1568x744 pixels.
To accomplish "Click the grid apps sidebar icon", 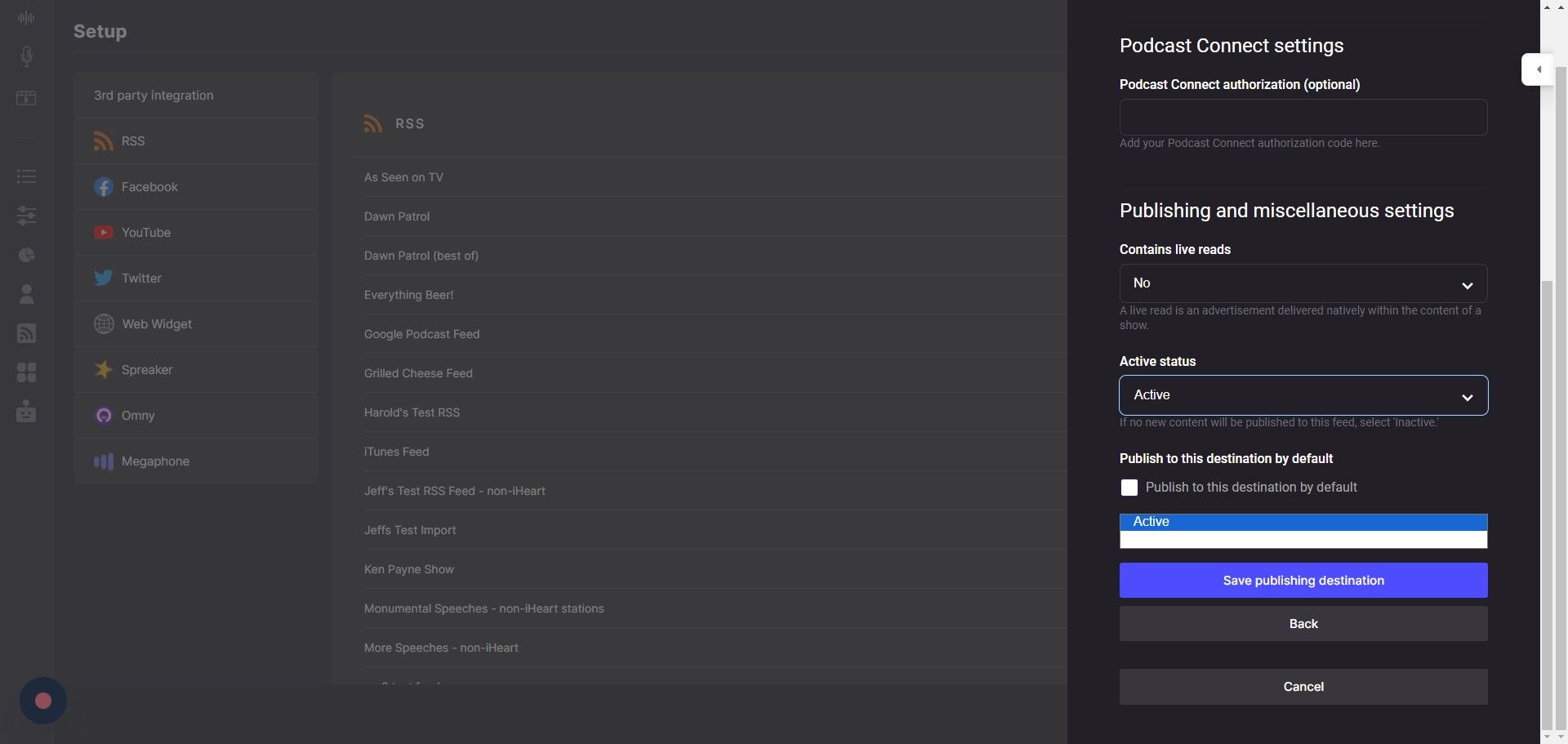I will [x=26, y=372].
